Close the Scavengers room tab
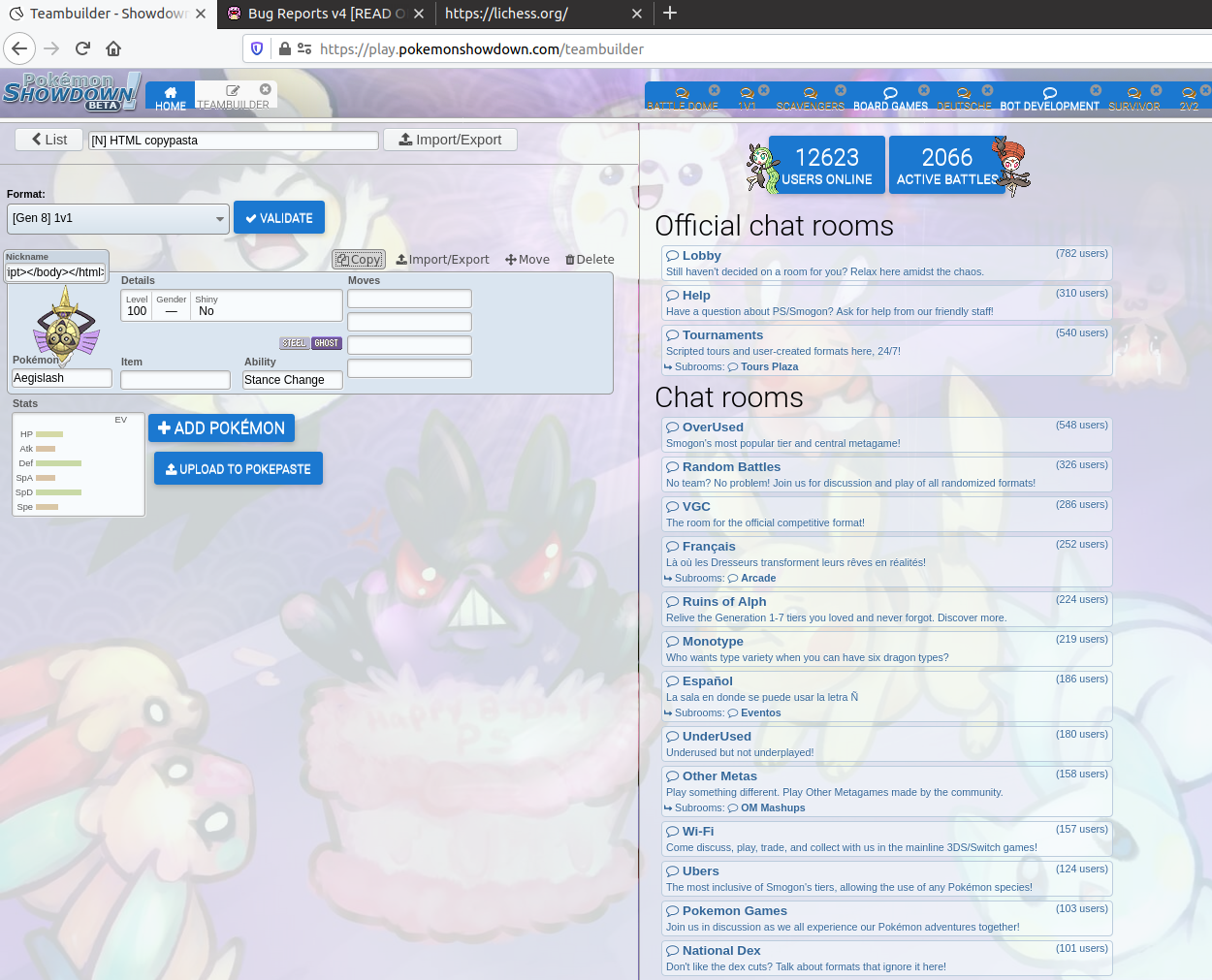Screen dimensions: 1212x980 841,90
